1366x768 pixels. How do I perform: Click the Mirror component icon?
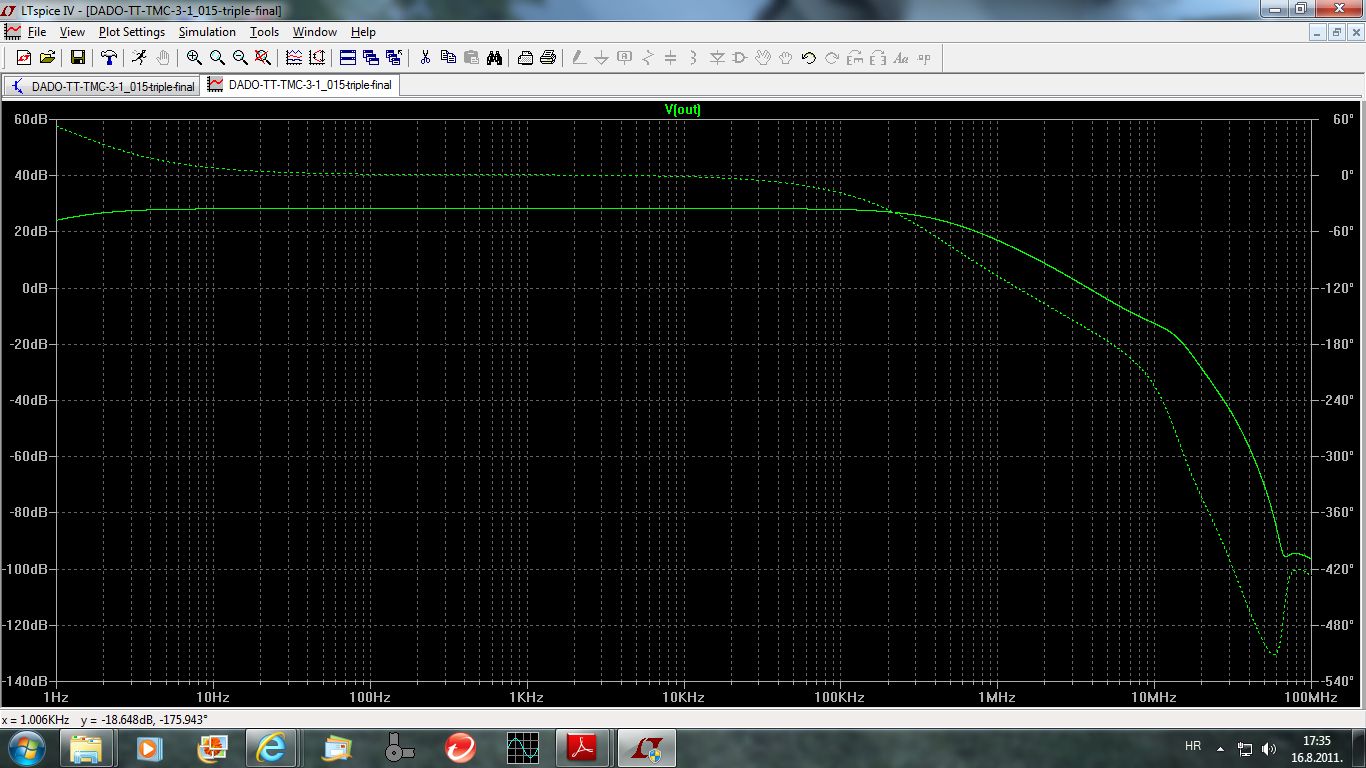coord(878,58)
